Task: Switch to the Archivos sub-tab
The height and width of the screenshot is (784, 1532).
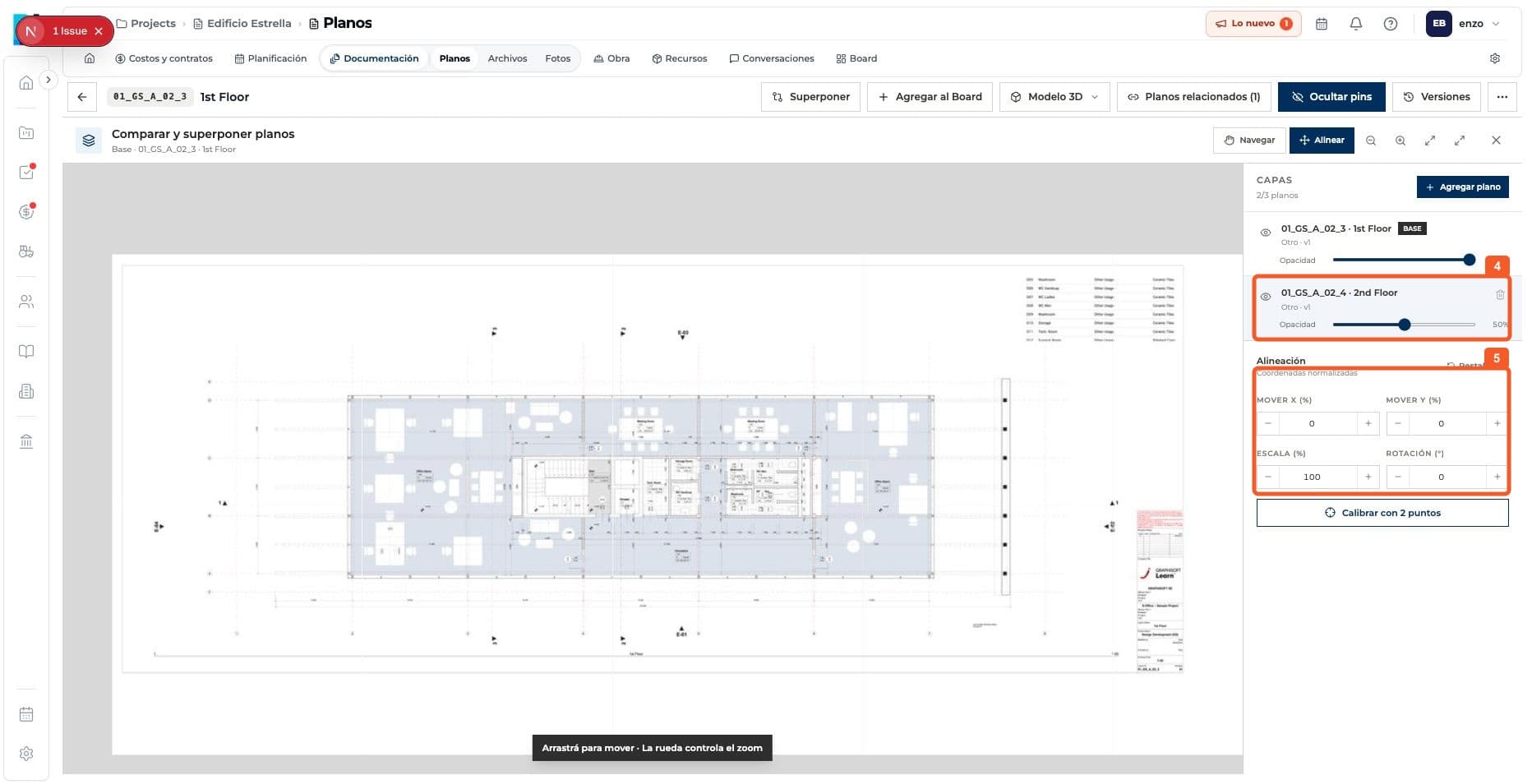Action: click(x=507, y=58)
